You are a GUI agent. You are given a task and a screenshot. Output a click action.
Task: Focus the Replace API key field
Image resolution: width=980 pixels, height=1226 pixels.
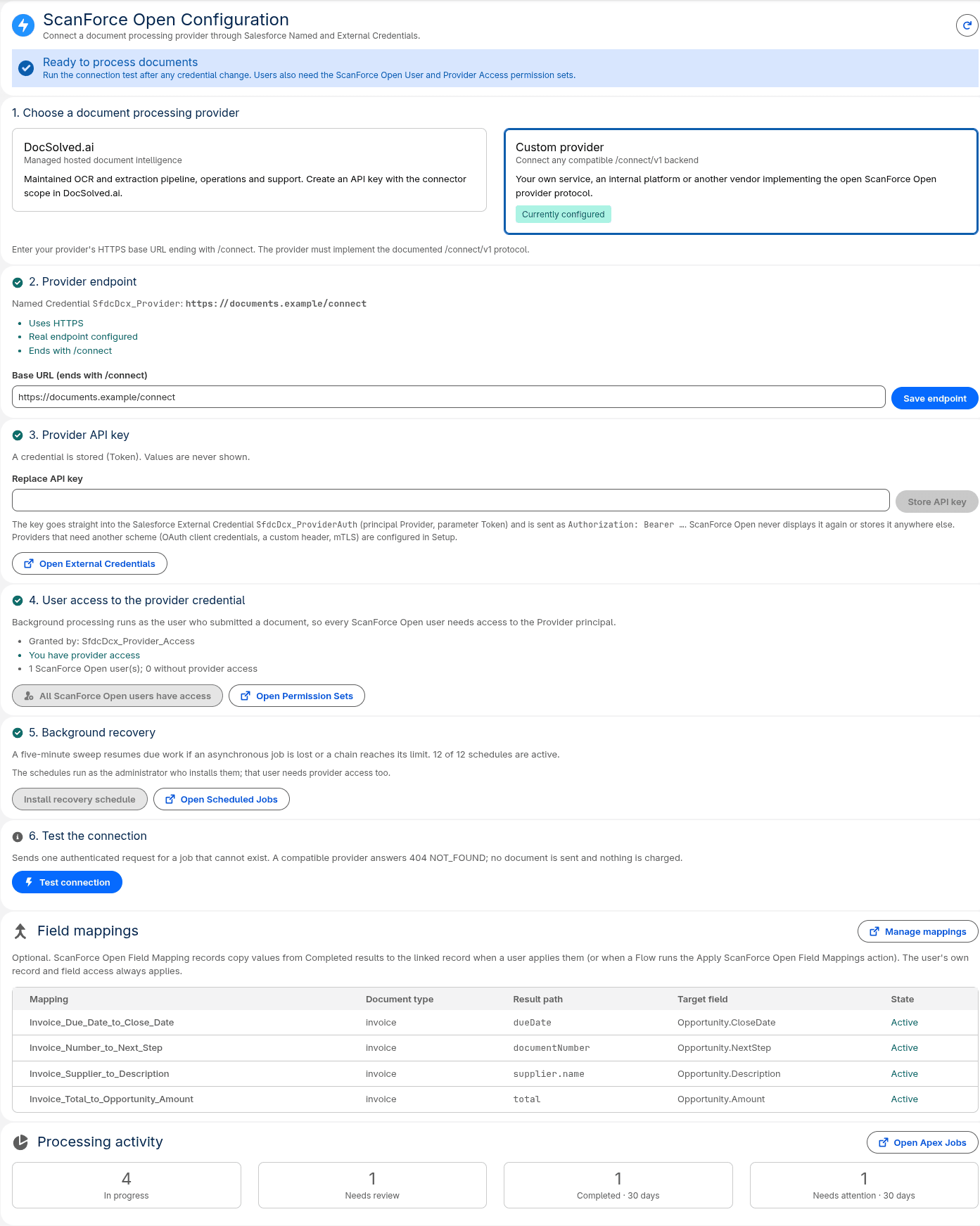coord(450,500)
